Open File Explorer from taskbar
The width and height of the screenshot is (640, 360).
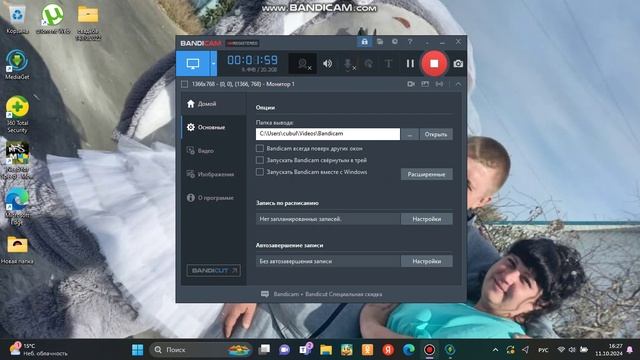[x=326, y=350]
